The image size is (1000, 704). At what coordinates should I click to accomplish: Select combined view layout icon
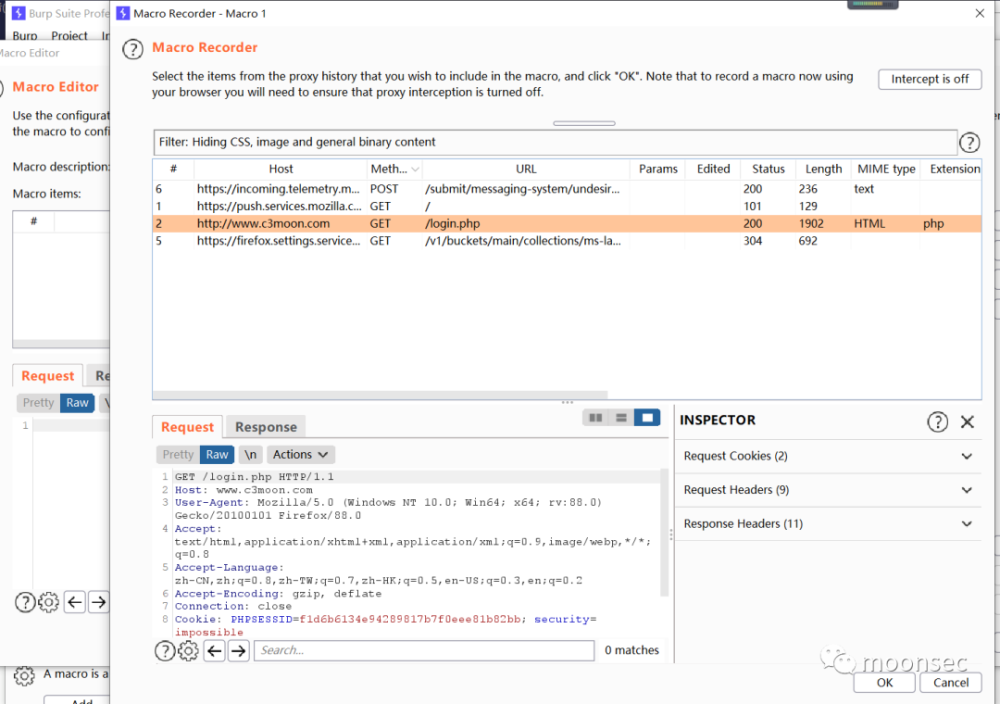(x=647, y=418)
